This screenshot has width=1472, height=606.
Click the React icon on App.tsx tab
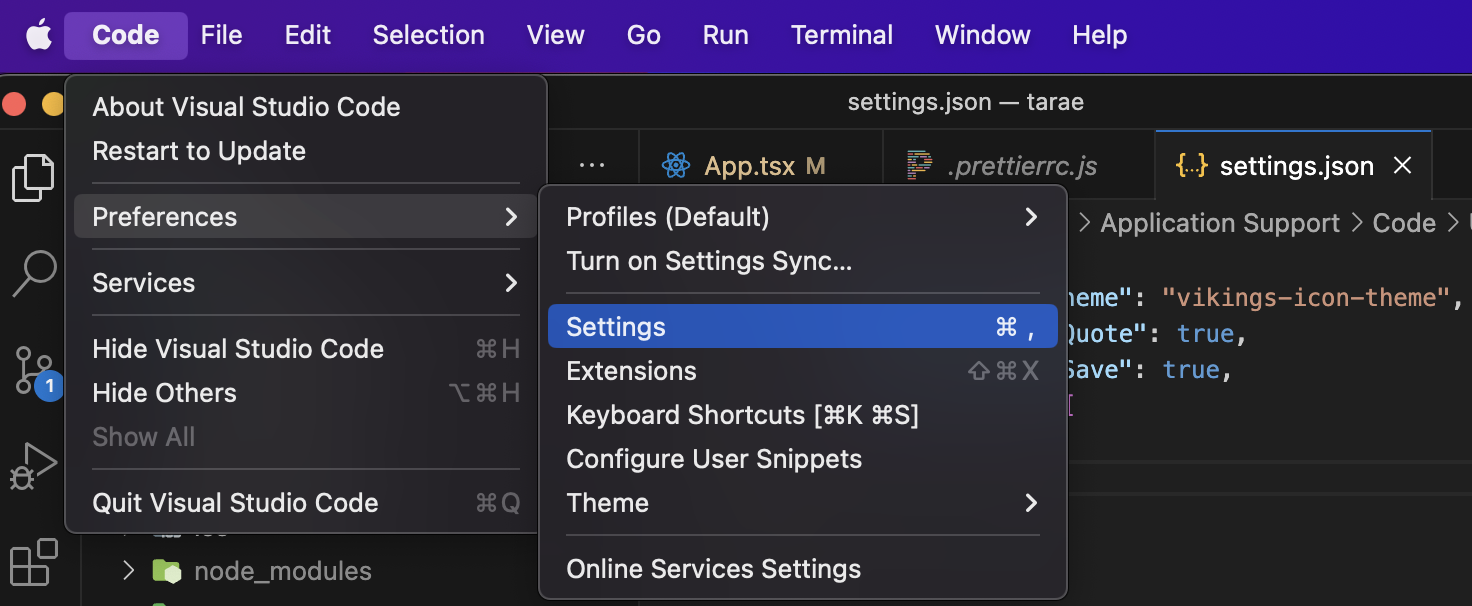[x=677, y=166]
